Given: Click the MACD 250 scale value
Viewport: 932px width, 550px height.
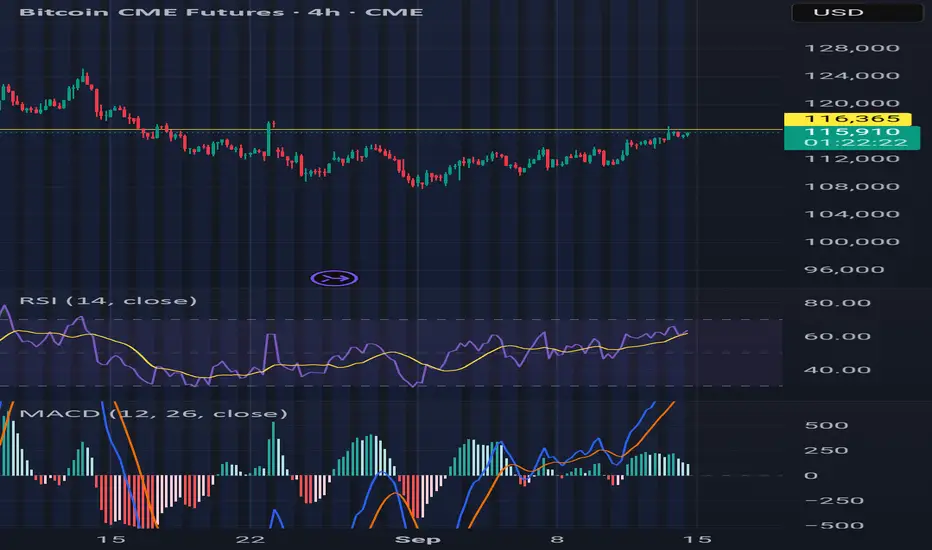Looking at the screenshot, I should [826, 451].
